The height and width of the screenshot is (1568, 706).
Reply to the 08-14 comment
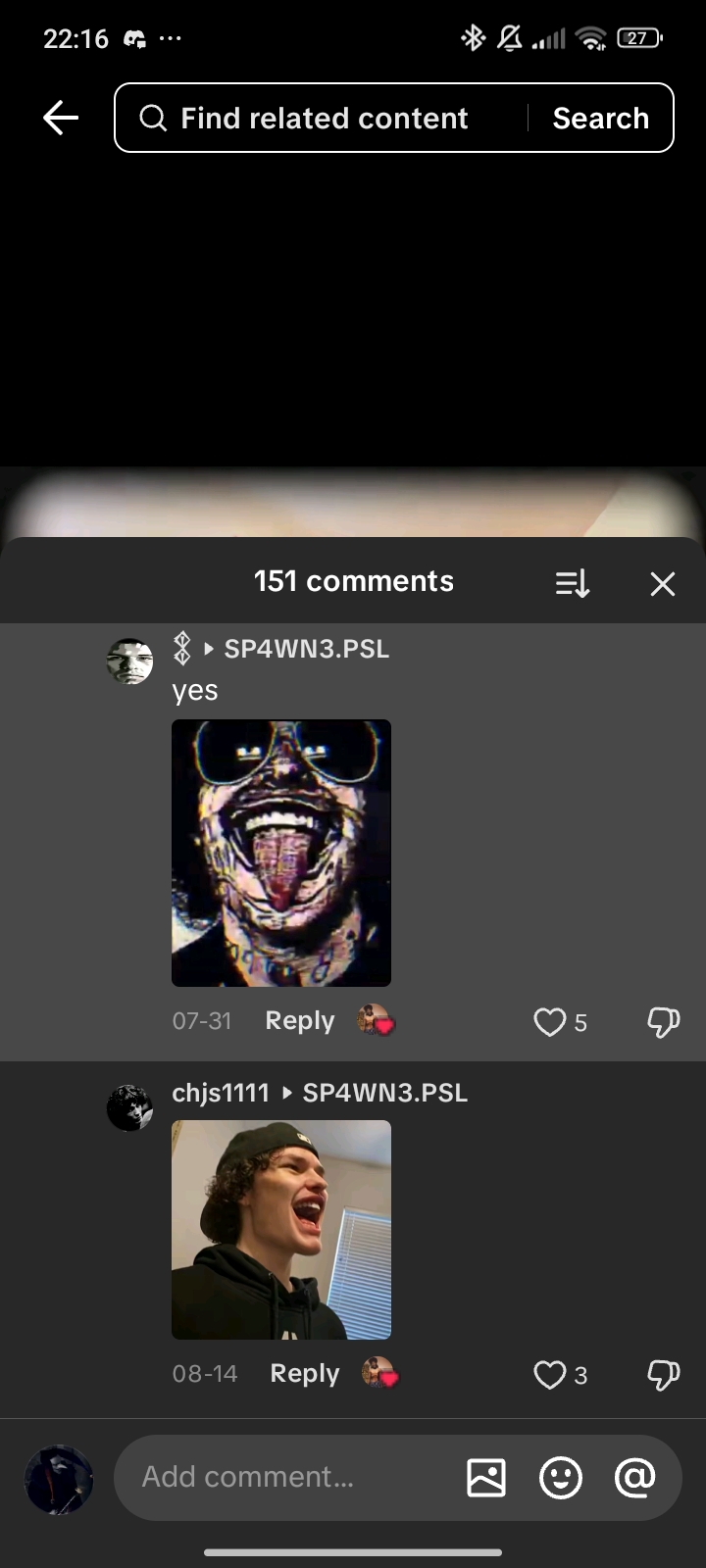point(305,1373)
